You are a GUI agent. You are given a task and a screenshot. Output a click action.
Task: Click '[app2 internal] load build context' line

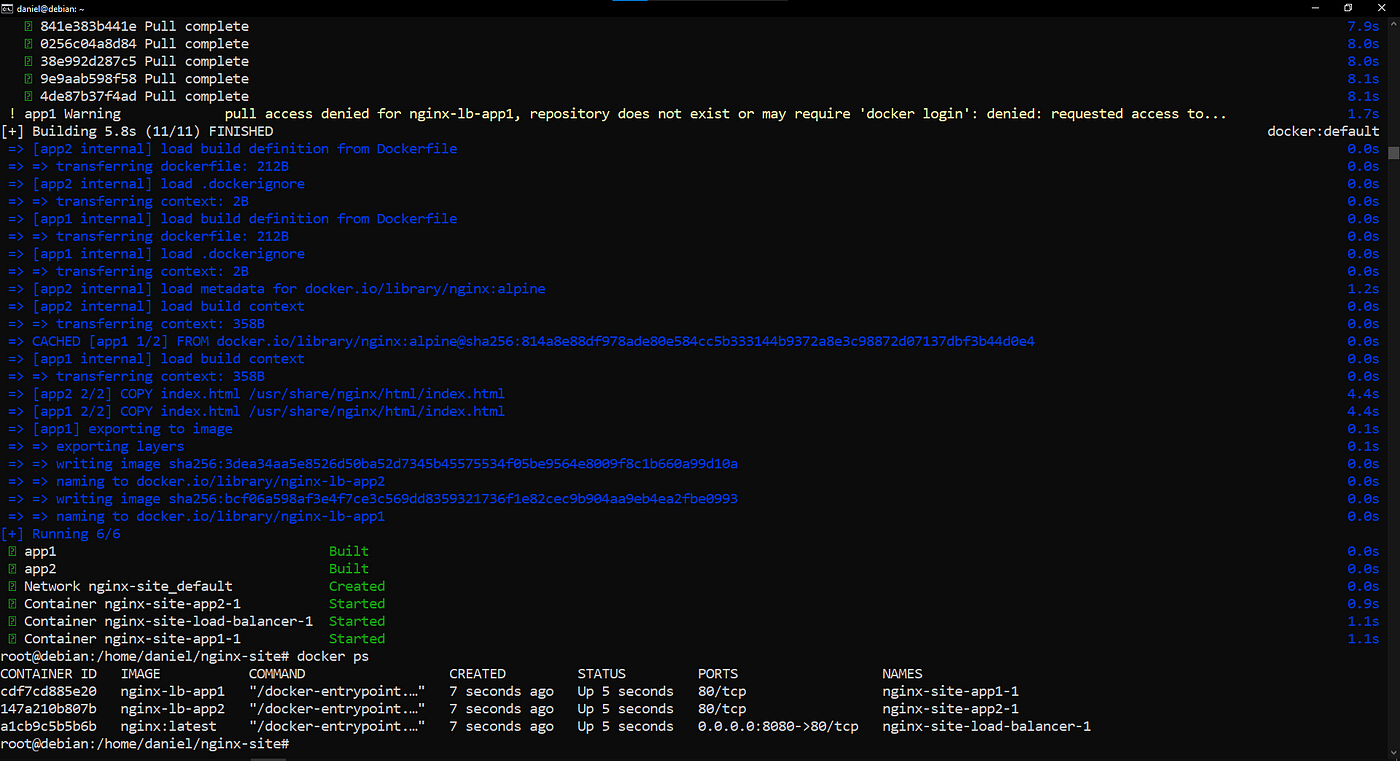[156, 306]
